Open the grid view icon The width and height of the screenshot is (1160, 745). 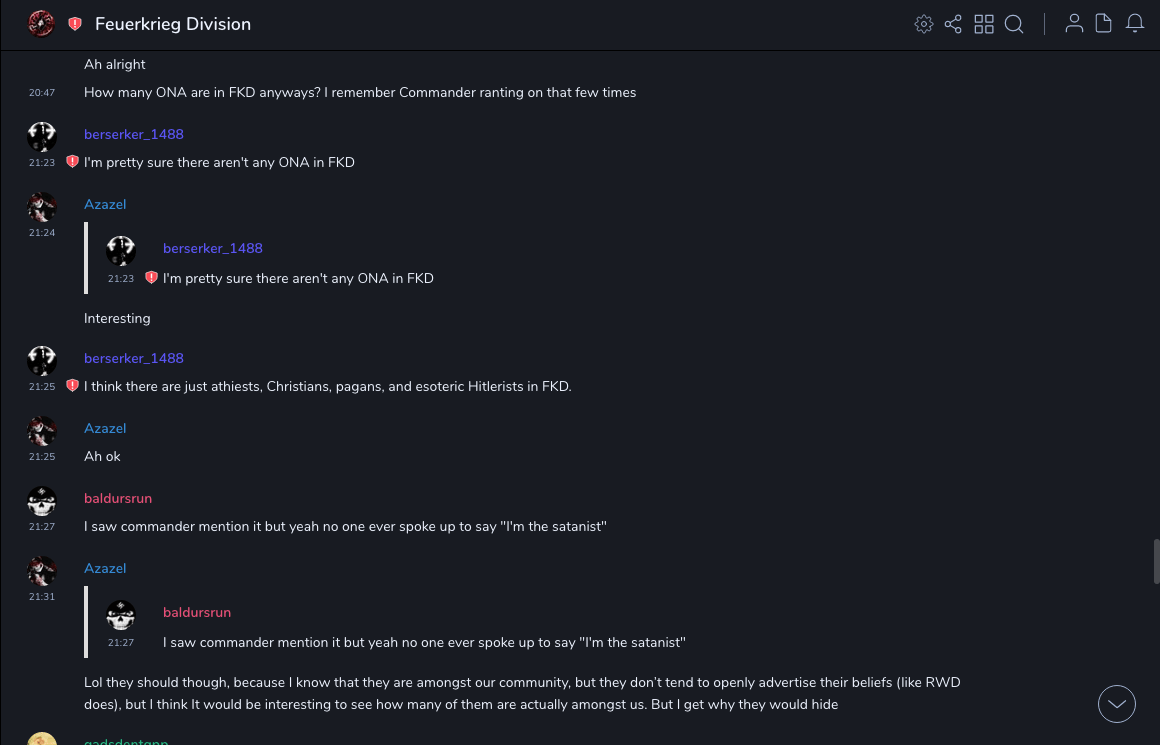(984, 24)
